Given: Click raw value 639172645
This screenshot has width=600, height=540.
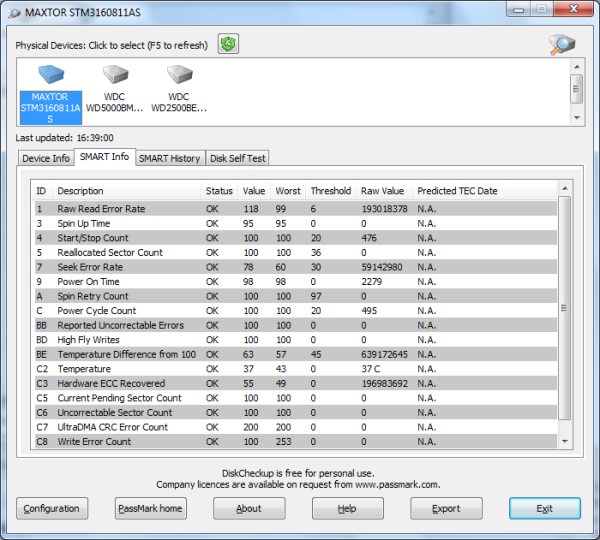Looking at the screenshot, I should point(385,354).
